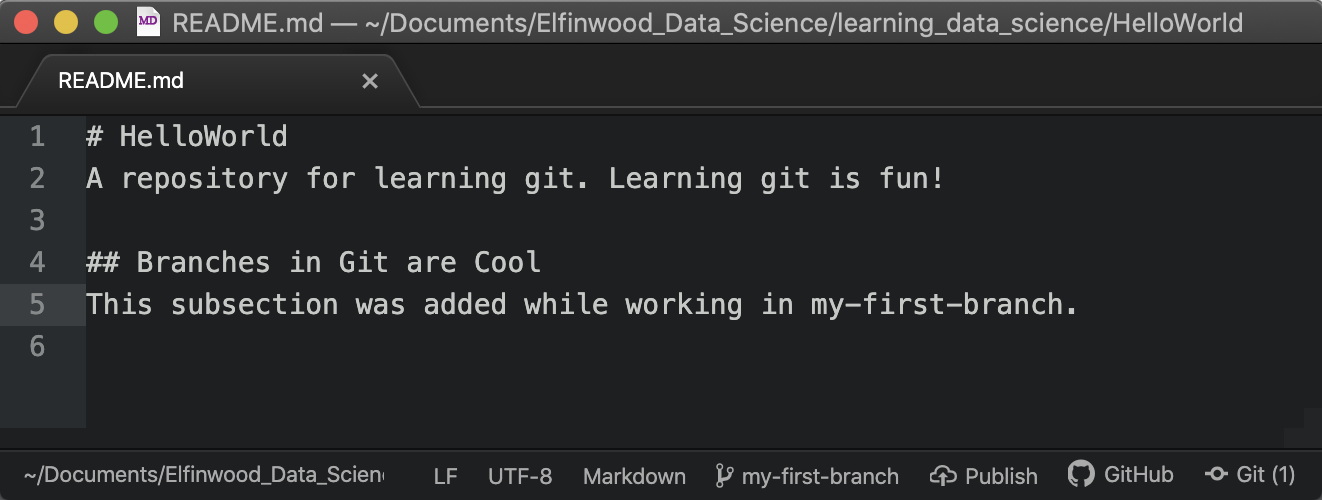Click the Git commit icon in status bar
This screenshot has height=500, width=1322.
(1216, 475)
